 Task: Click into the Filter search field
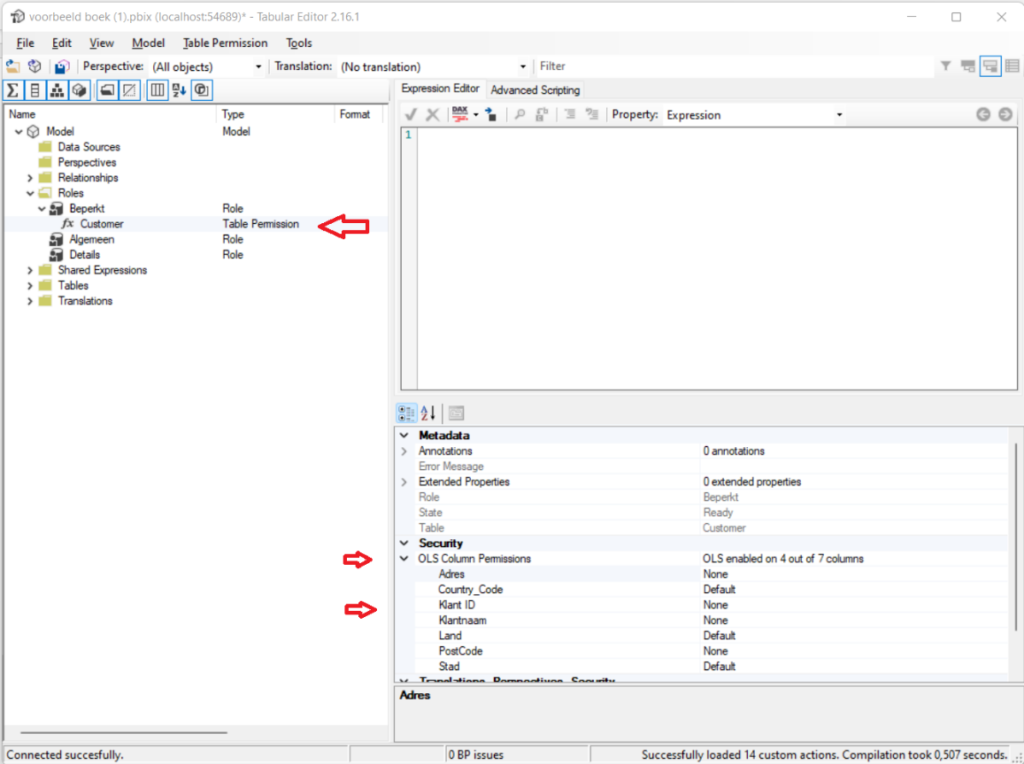coord(730,66)
